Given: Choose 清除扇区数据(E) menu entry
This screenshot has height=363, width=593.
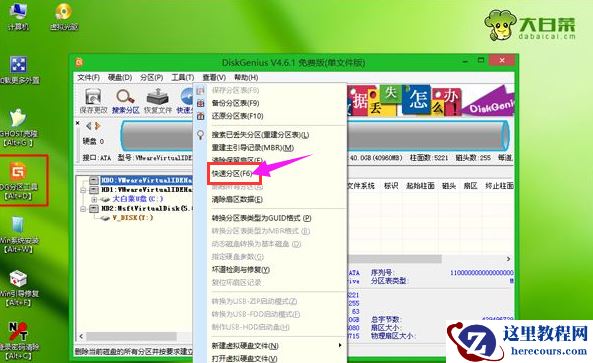Looking at the screenshot, I should [x=237, y=199].
